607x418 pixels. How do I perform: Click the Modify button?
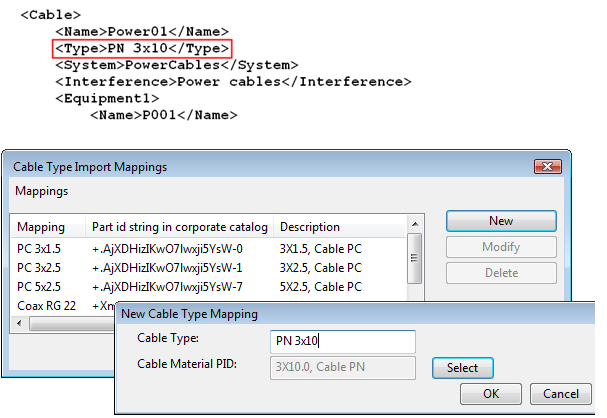click(501, 247)
